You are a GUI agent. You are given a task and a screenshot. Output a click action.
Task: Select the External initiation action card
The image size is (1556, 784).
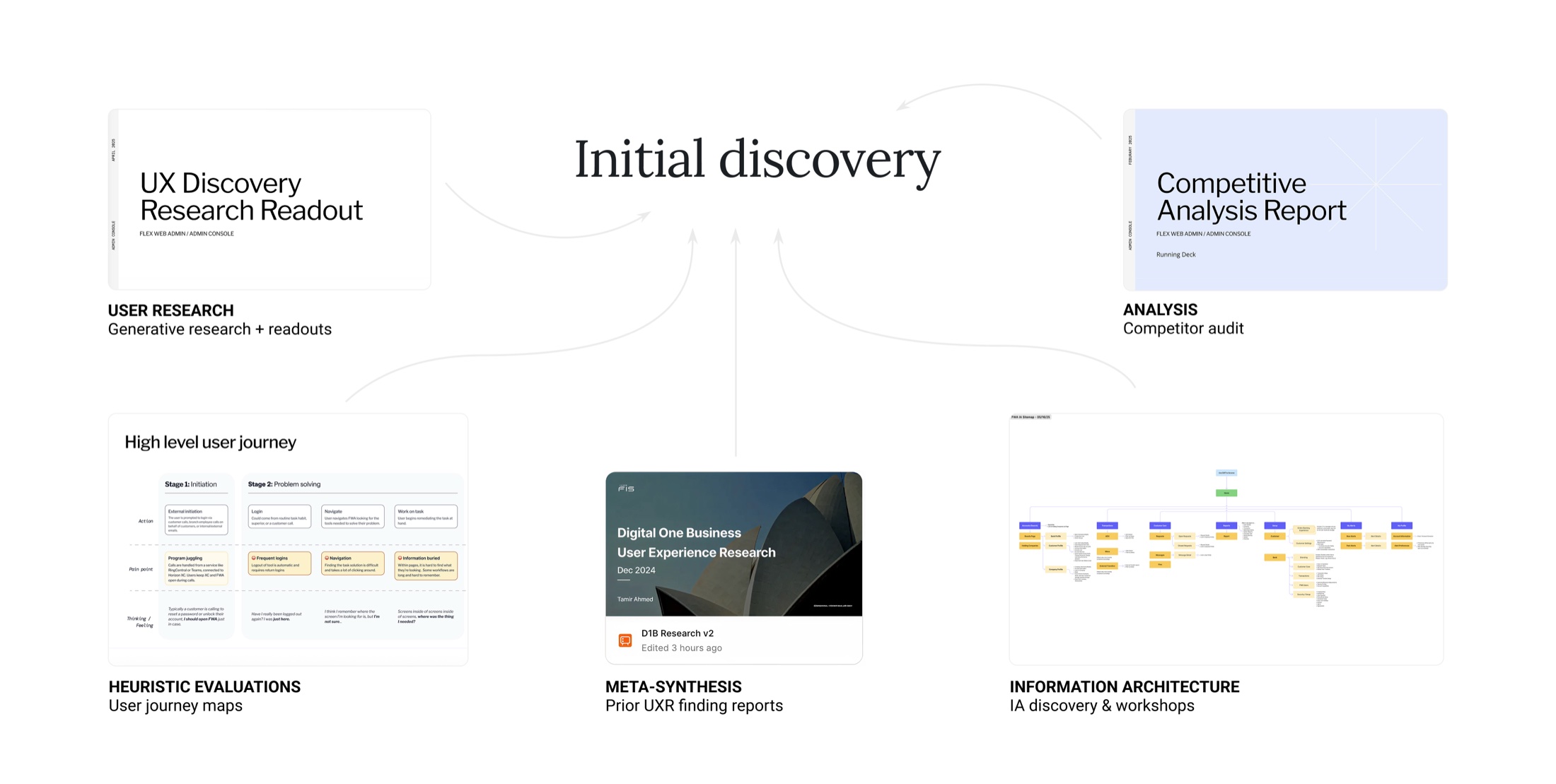click(x=197, y=518)
